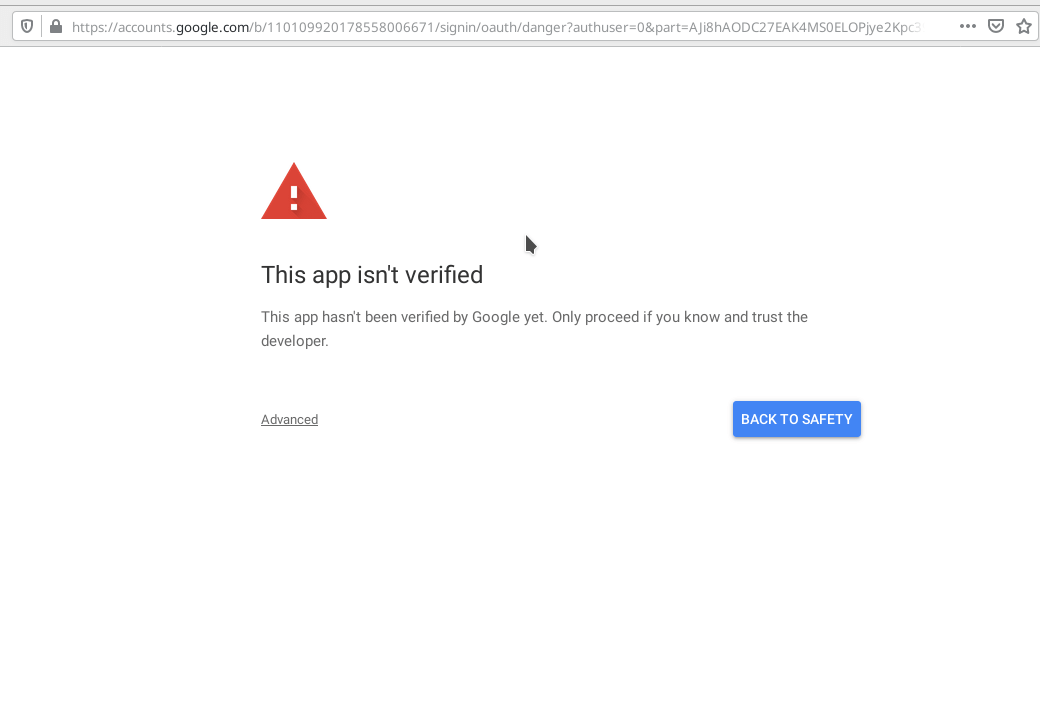Click the https protocol text in URL
Image resolution: width=1040 pixels, height=702 pixels.
pos(86,27)
